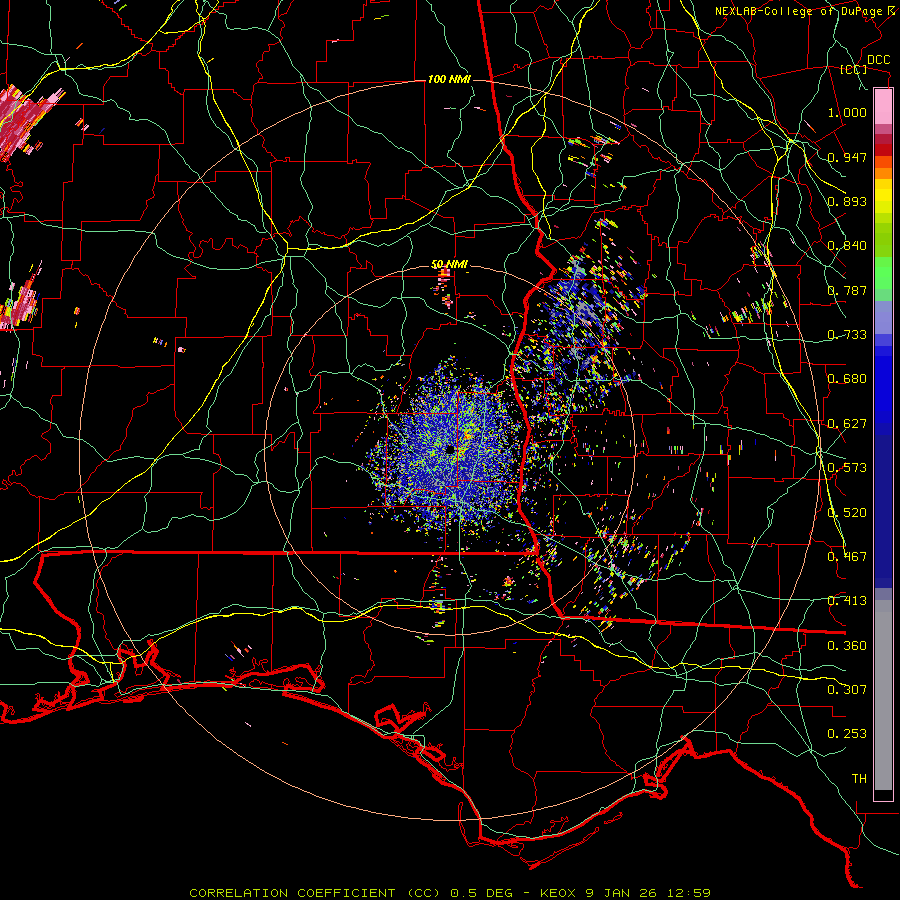900x900 pixels.
Task: Click the 100 NMI range ring label
Action: click(449, 79)
